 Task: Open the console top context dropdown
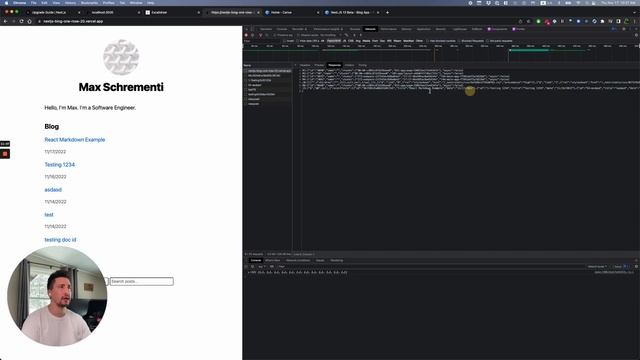(x=261, y=267)
